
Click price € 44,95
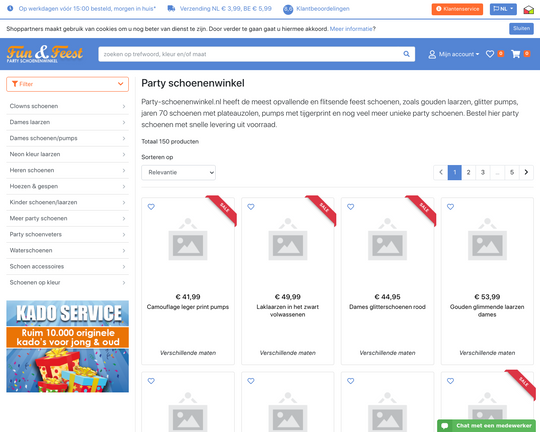[387, 297]
